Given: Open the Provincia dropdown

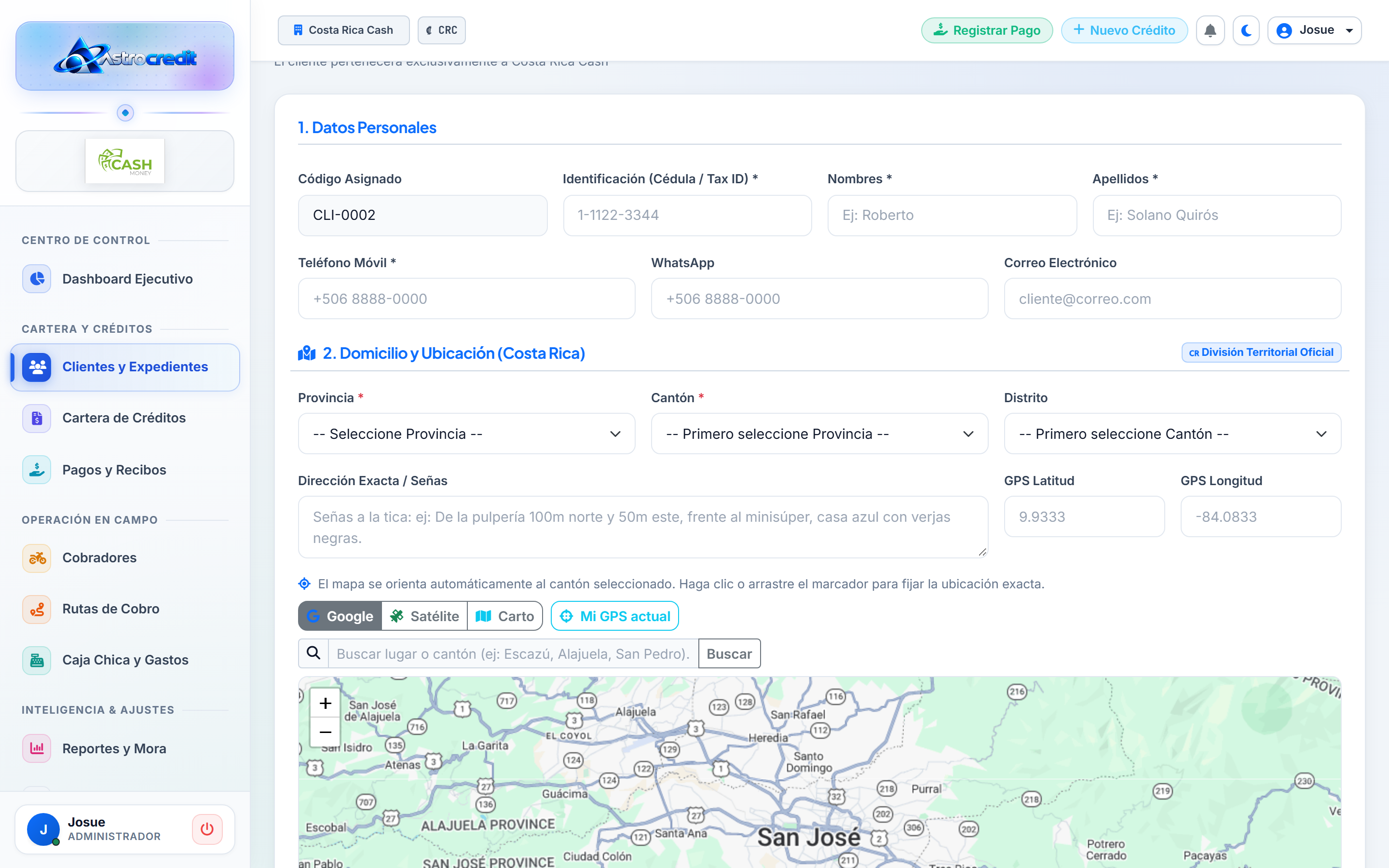Looking at the screenshot, I should [467, 434].
